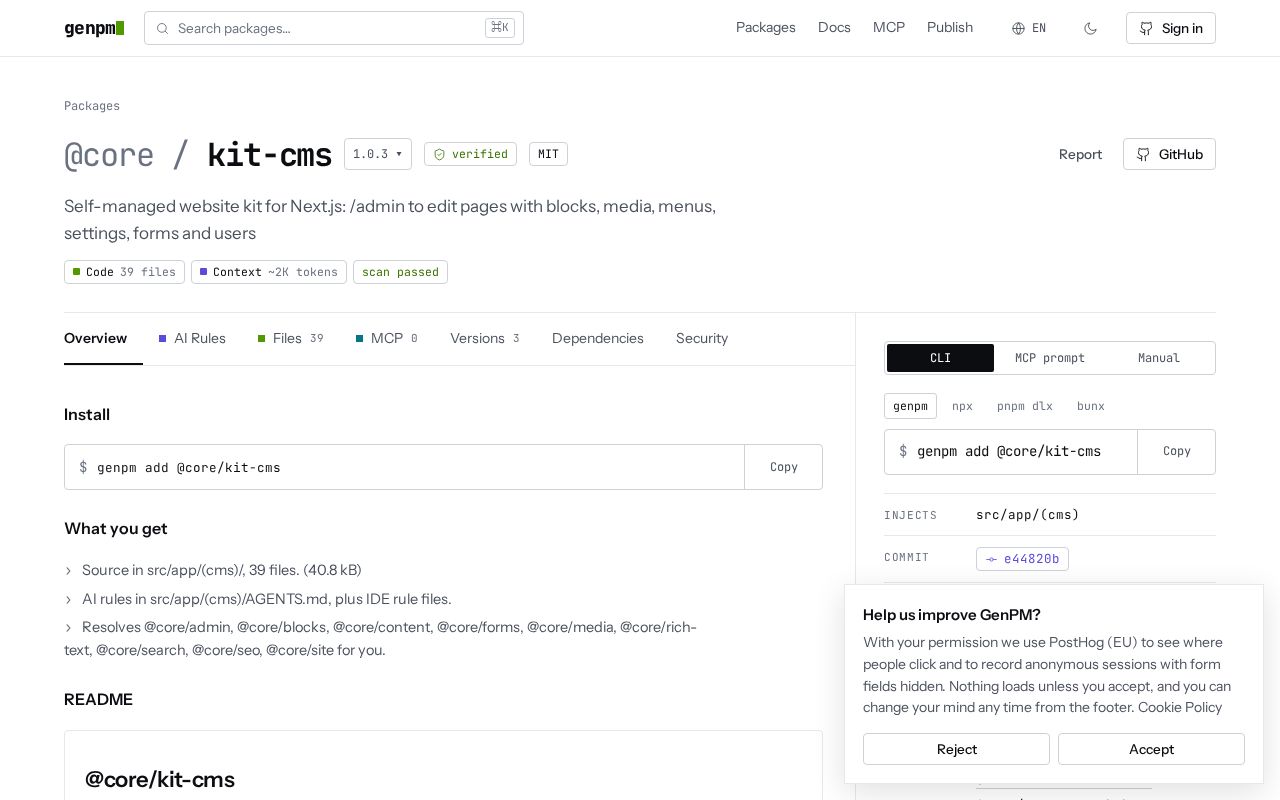Select the MCP prompt install mode
The image size is (1280, 800).
pos(1050,358)
